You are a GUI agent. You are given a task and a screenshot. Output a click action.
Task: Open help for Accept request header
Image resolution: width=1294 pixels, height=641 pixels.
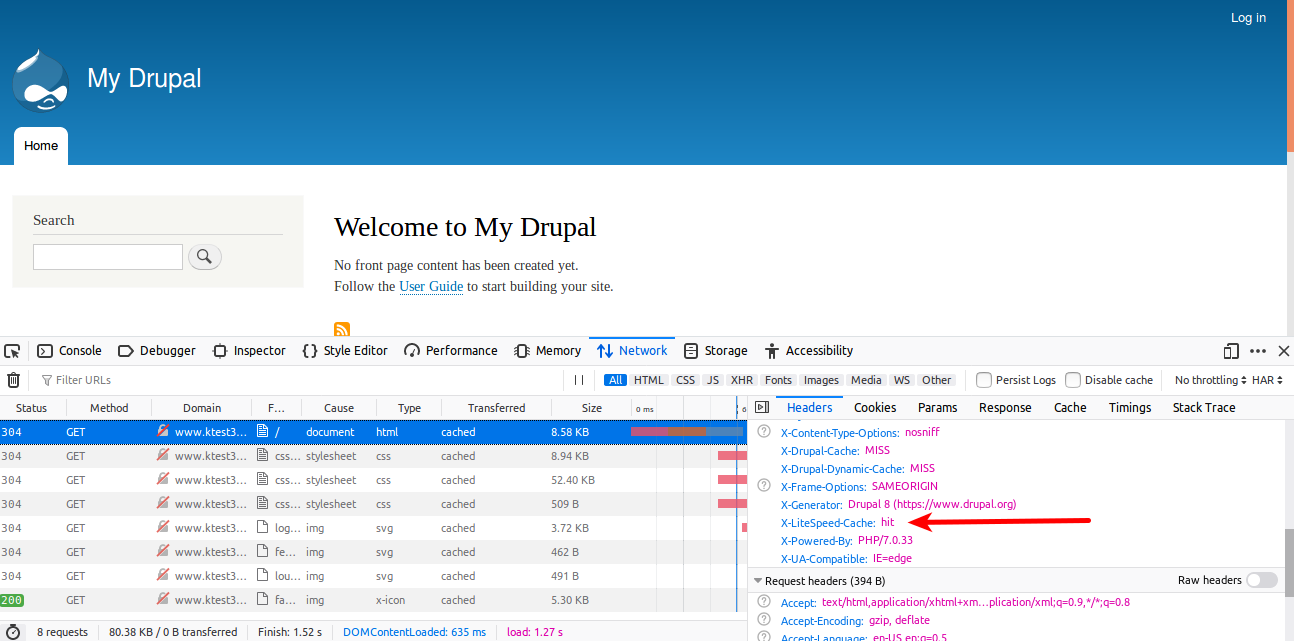click(x=764, y=602)
